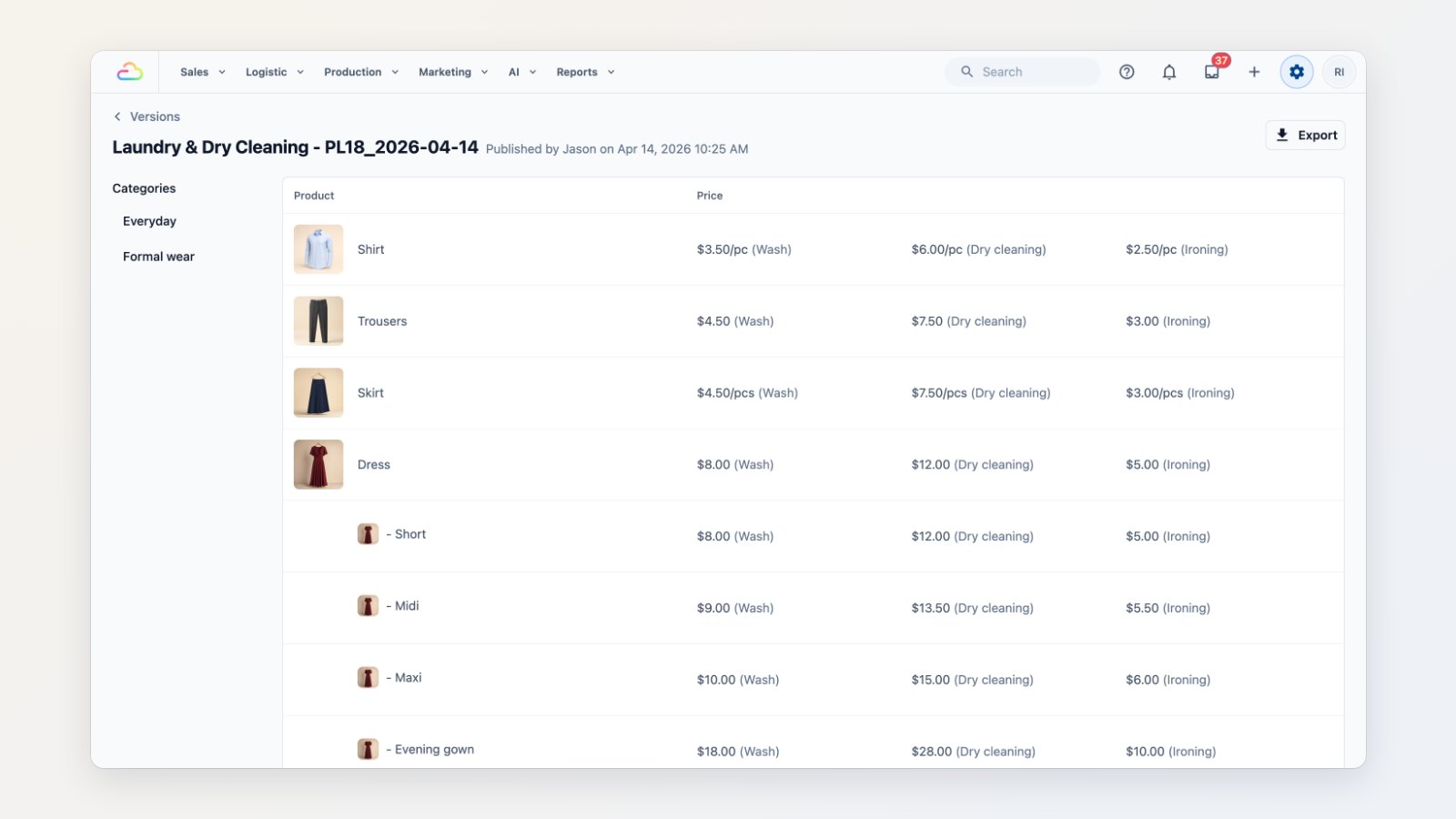Click Dress $5.00 Ironing price
This screenshot has width=1456, height=819.
pyautogui.click(x=1168, y=465)
